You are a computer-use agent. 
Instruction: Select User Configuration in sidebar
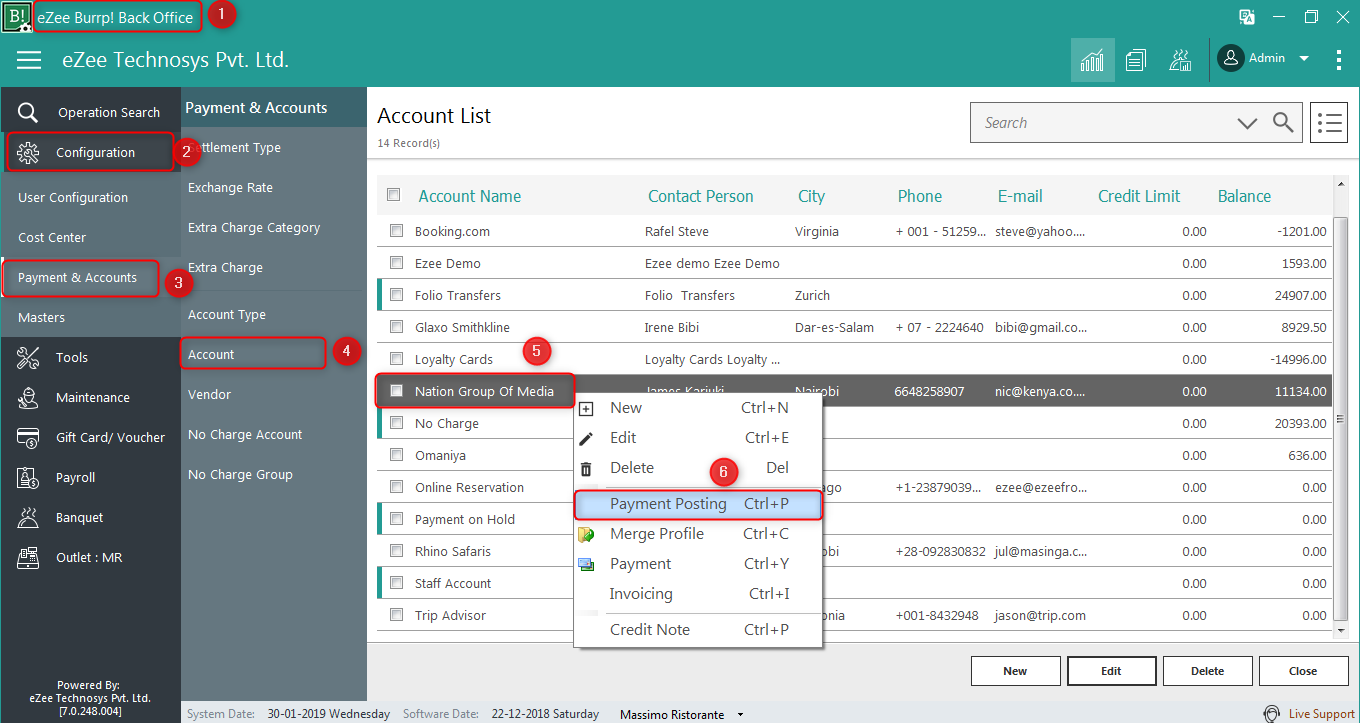[73, 197]
